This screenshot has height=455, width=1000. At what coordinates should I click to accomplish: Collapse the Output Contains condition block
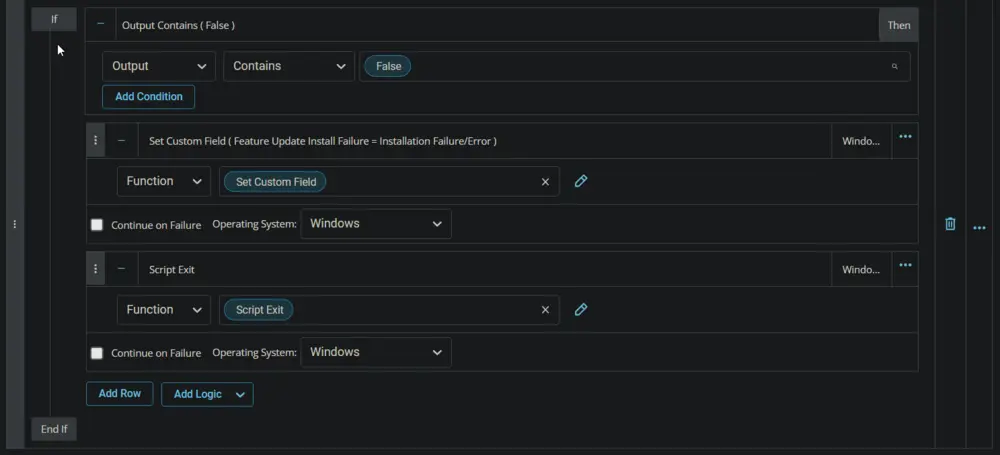tap(100, 25)
